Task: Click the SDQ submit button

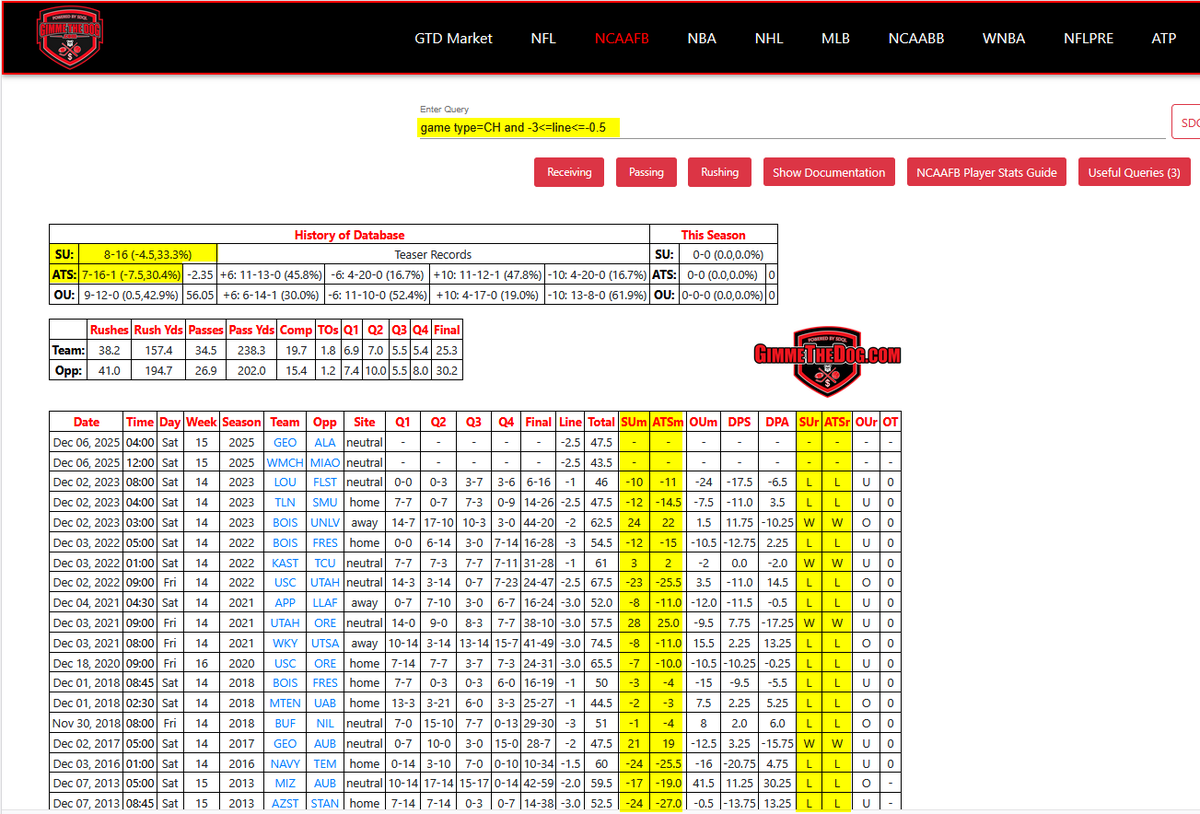Action: tap(1188, 121)
